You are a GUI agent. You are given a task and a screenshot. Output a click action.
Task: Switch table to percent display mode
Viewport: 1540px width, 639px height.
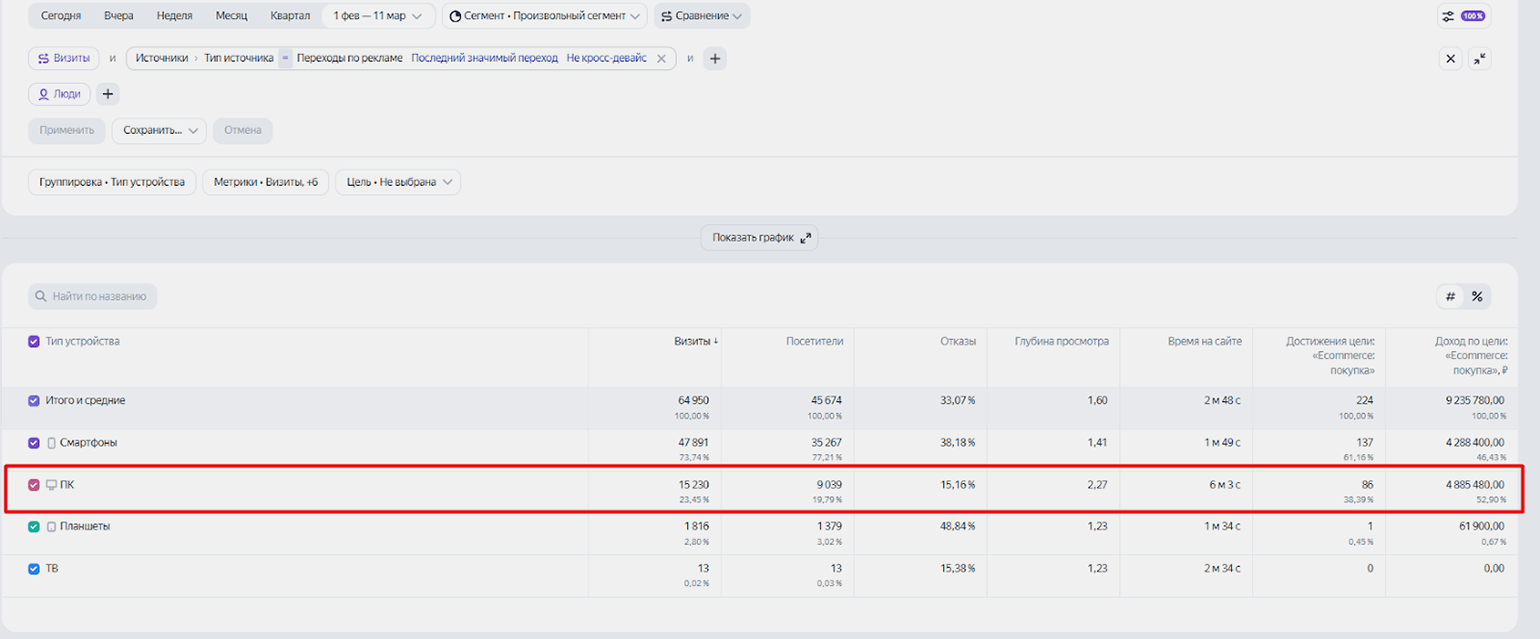pyautogui.click(x=1477, y=297)
